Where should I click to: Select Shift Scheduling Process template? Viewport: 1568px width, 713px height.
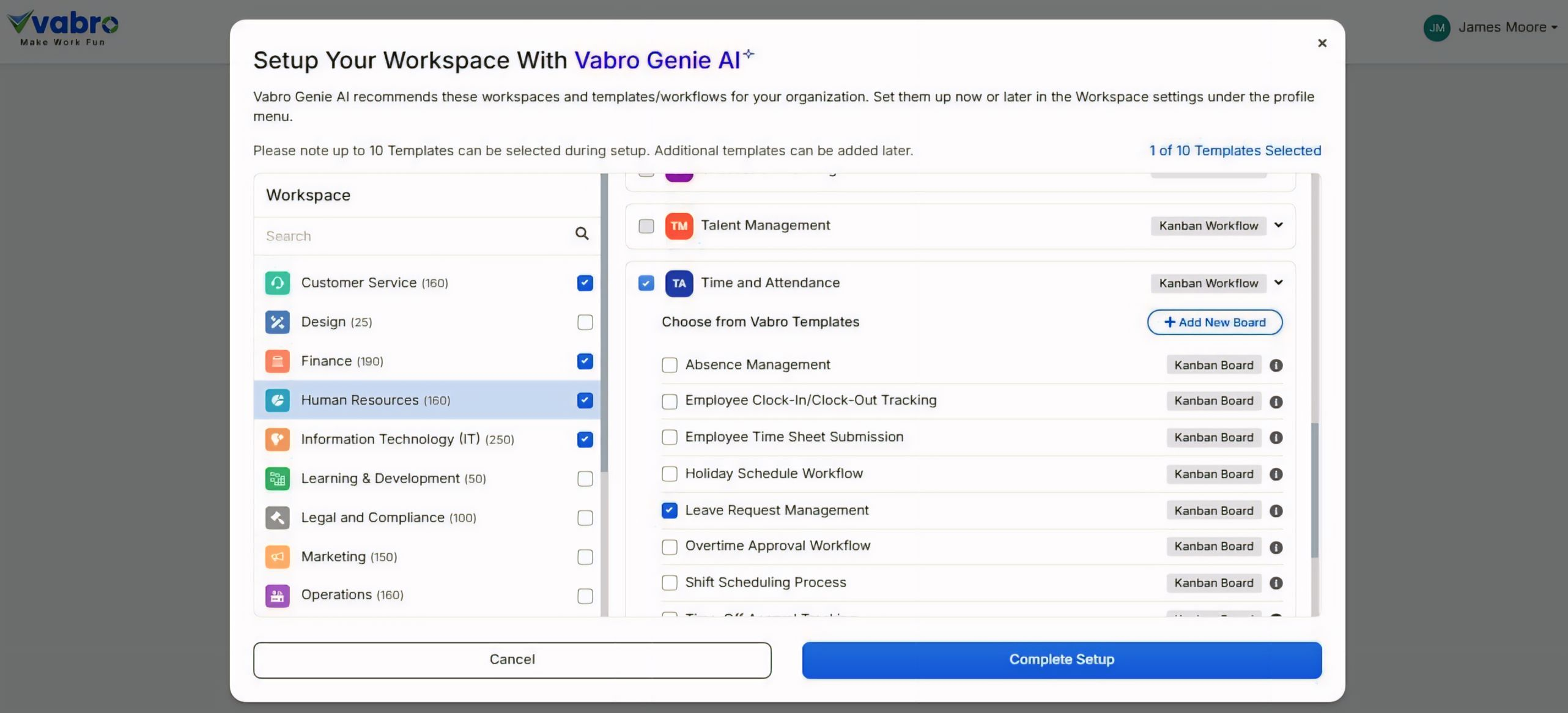669,583
